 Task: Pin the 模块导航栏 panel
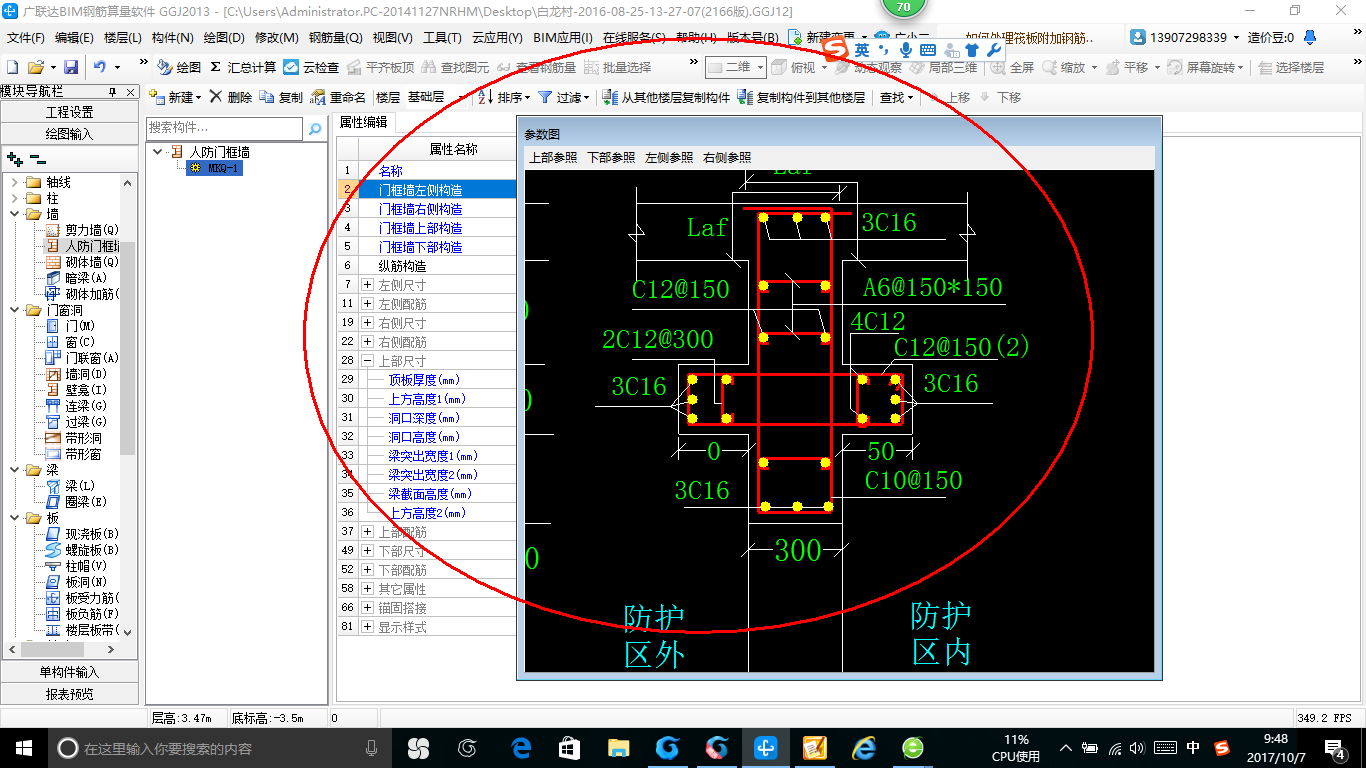pos(113,92)
